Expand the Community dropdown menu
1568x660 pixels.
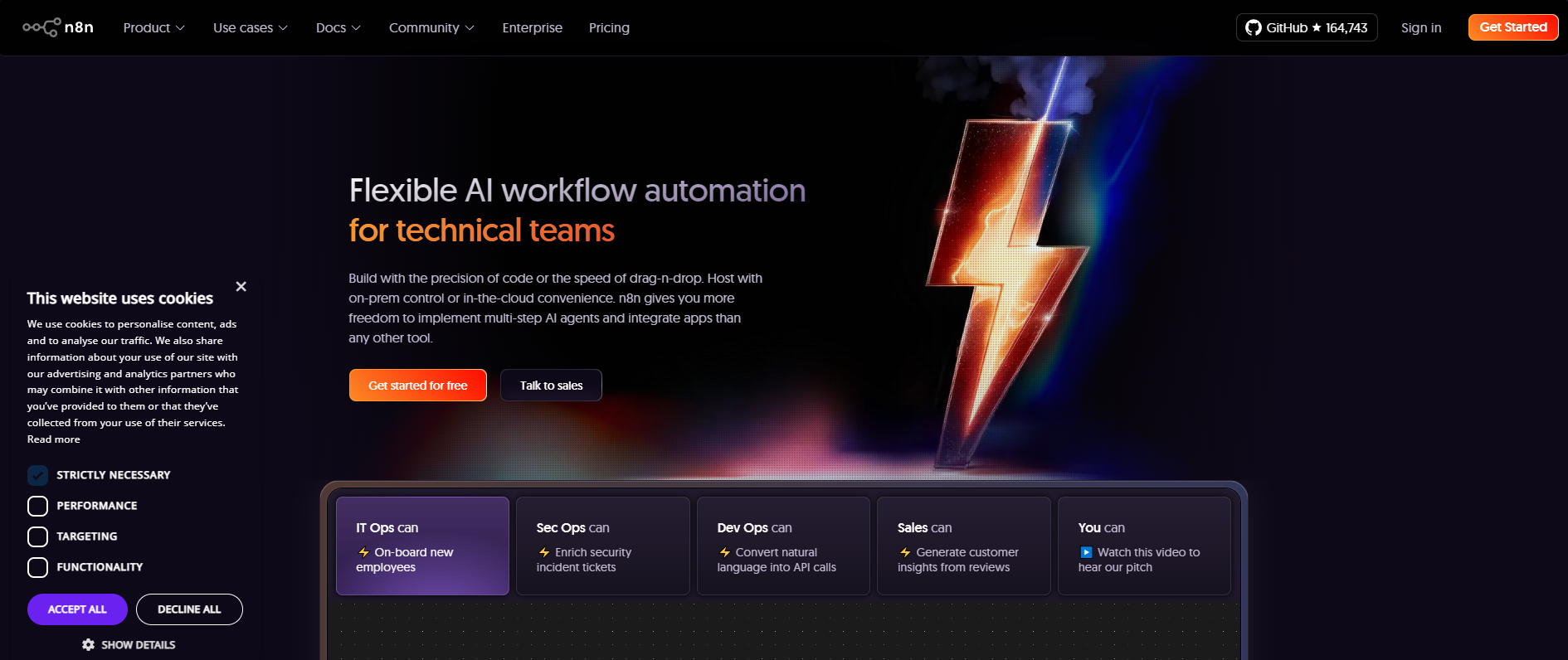(x=432, y=27)
